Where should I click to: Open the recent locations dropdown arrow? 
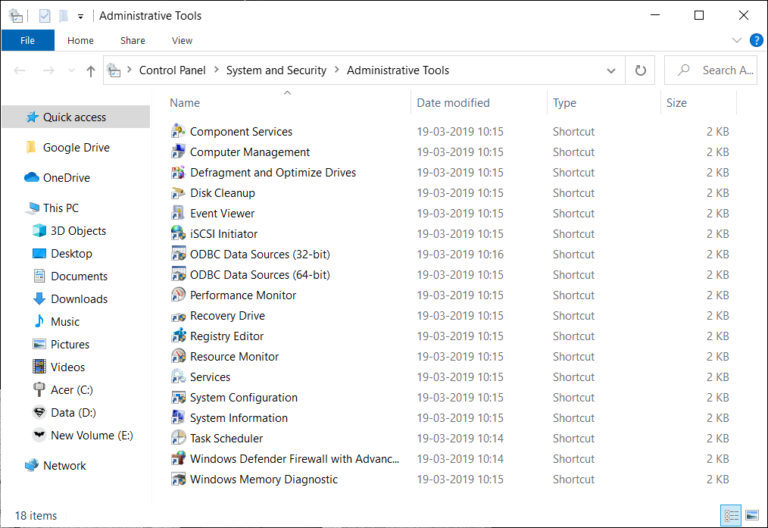70,71
